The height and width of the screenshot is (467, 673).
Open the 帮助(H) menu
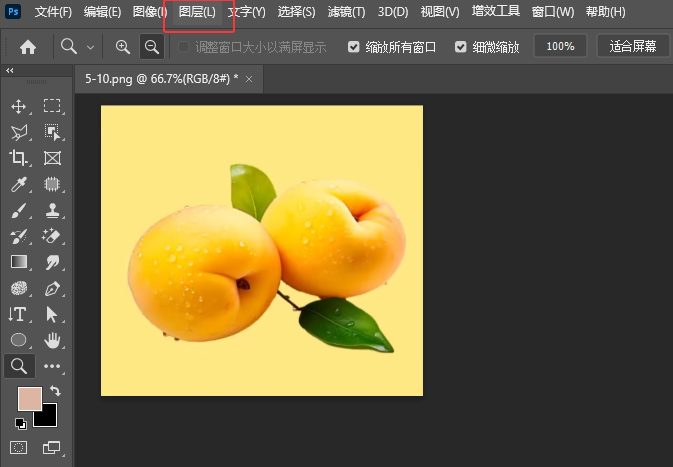click(605, 12)
